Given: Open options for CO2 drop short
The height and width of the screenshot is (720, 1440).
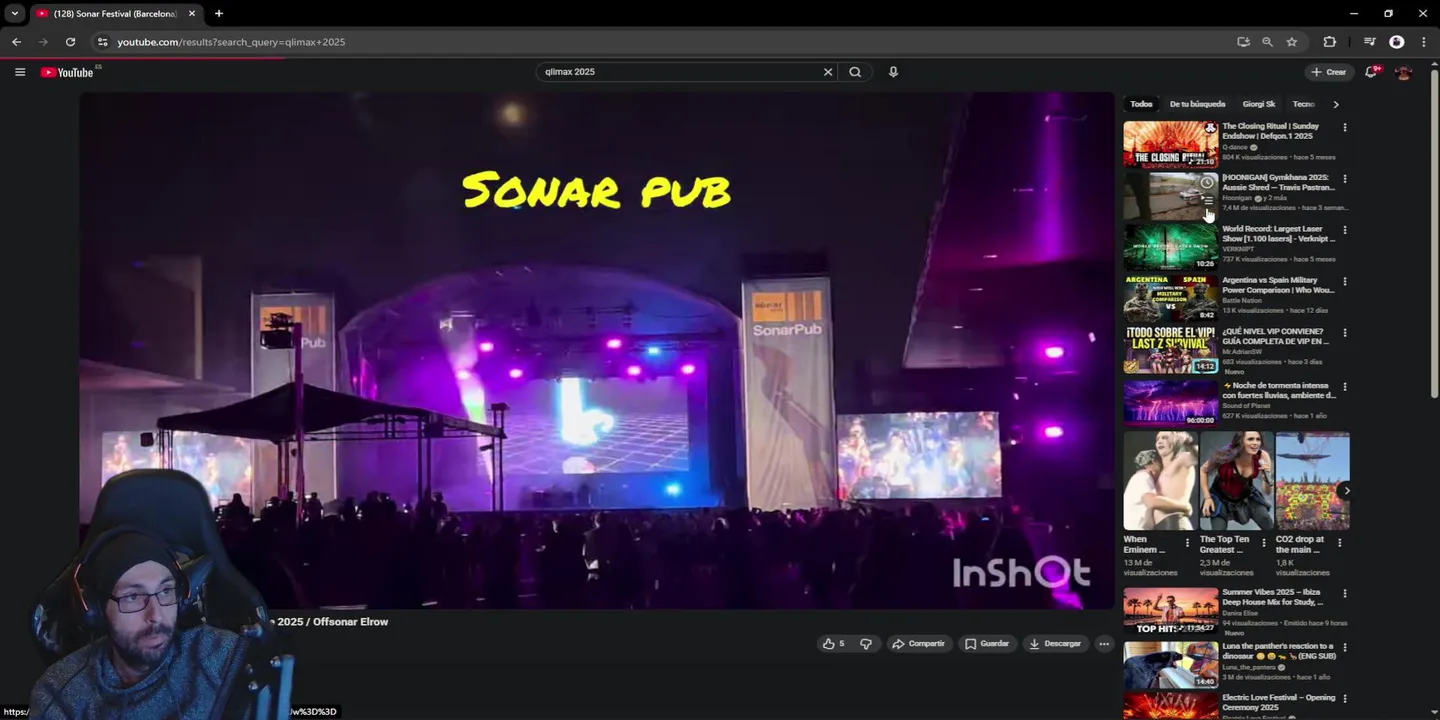Looking at the screenshot, I should (1340, 543).
